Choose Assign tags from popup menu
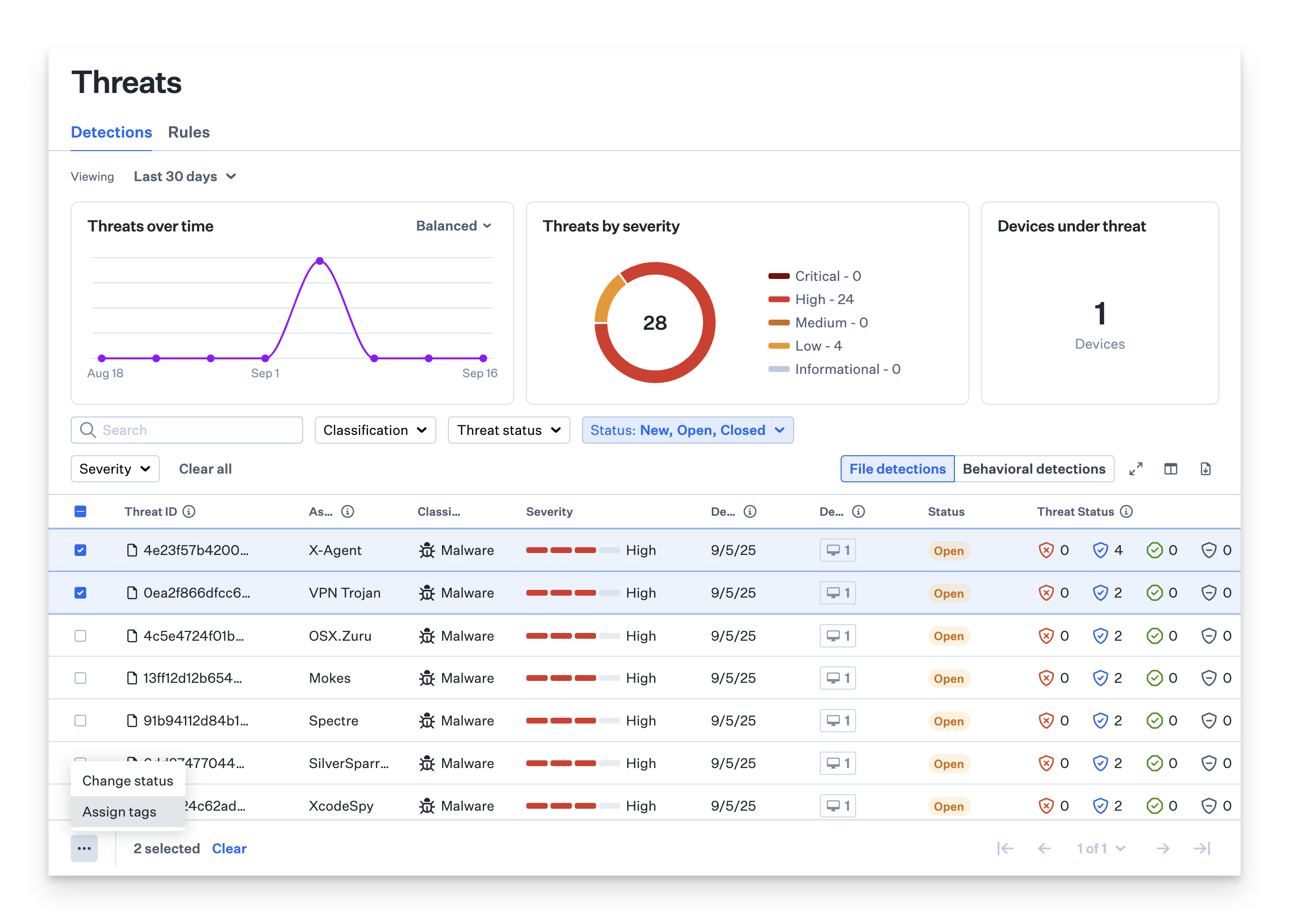This screenshot has height=924, width=1289. pos(119,812)
